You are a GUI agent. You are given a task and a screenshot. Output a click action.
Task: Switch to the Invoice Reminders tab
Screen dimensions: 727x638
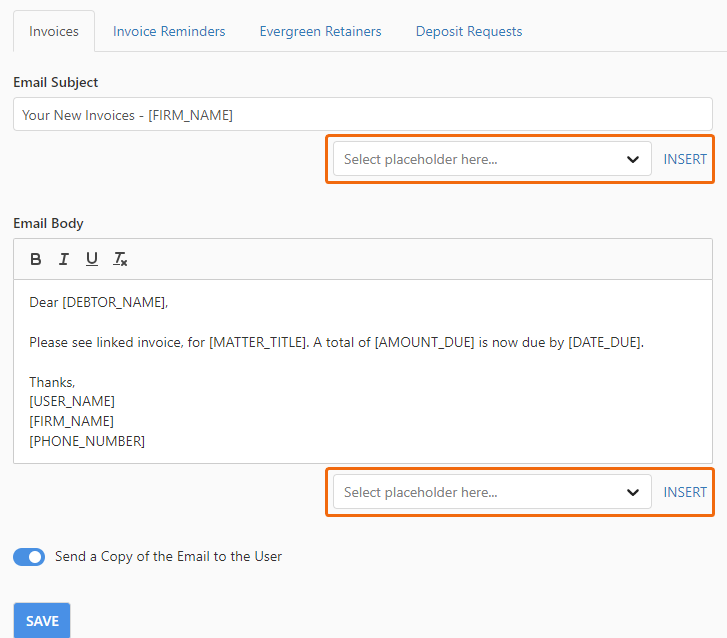coord(169,31)
